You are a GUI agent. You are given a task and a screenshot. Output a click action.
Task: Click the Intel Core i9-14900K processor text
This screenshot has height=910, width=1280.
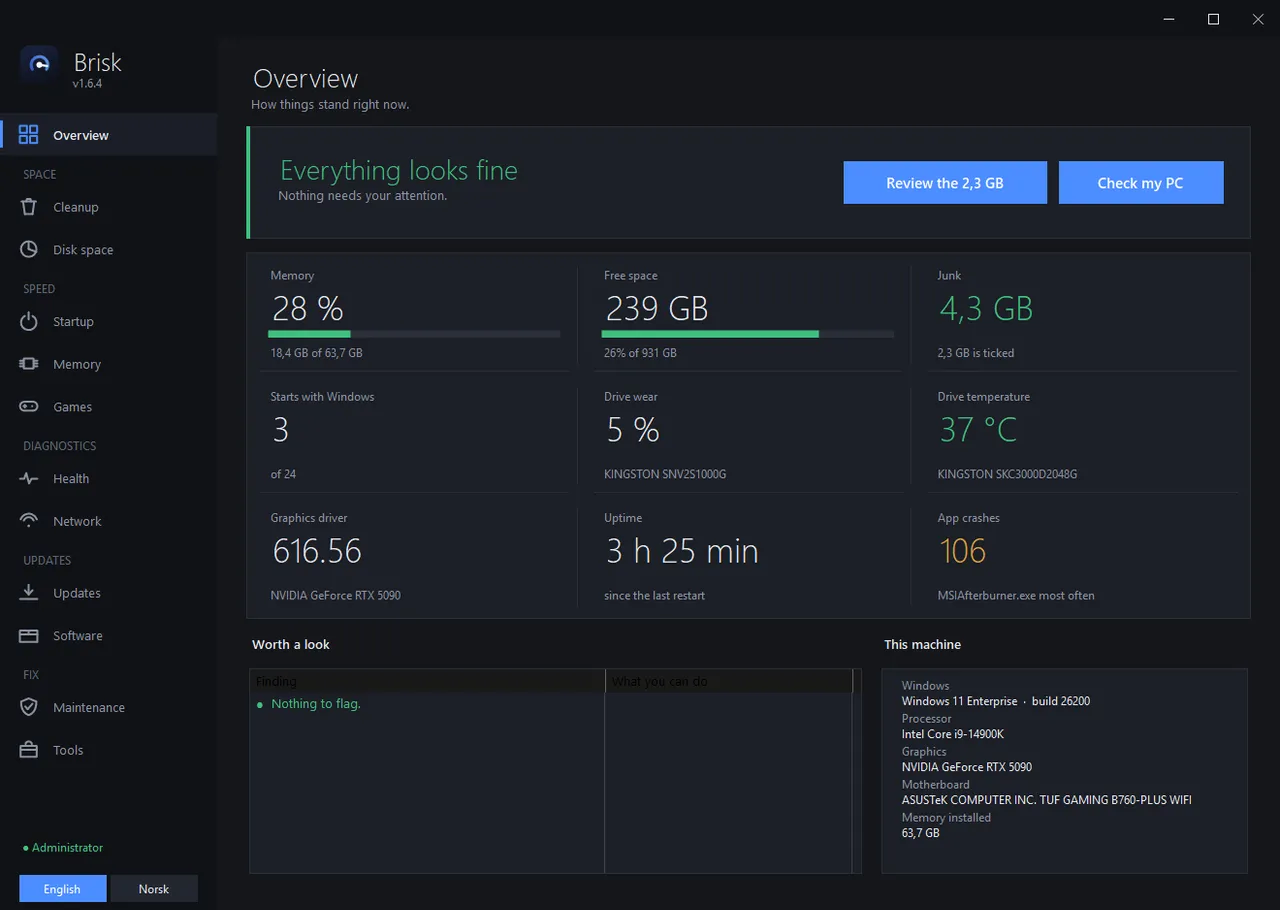click(x=953, y=734)
